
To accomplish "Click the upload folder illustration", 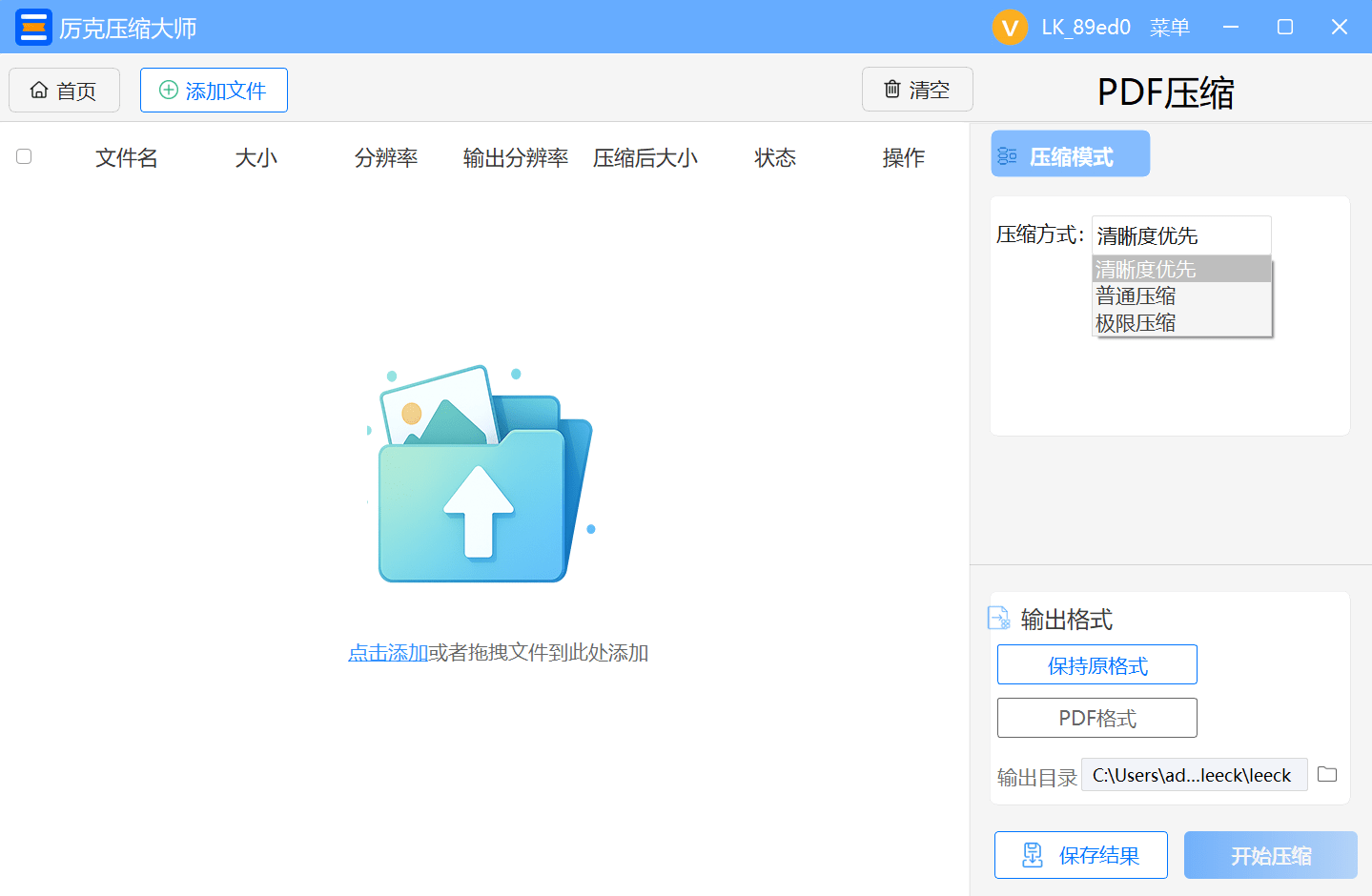I will click(x=481, y=474).
